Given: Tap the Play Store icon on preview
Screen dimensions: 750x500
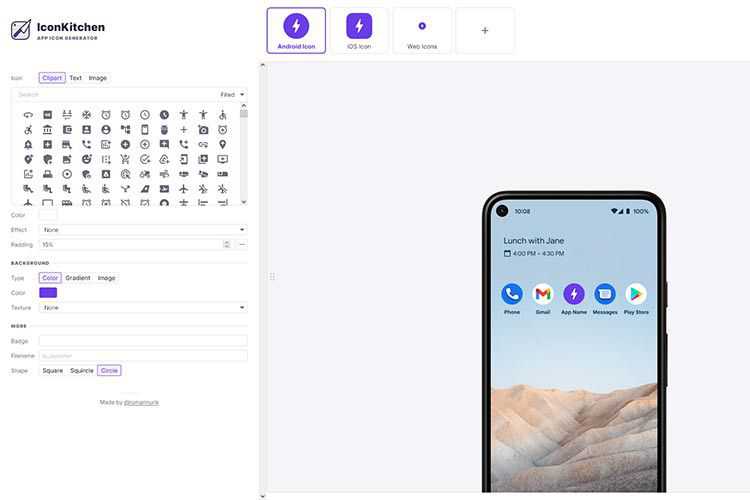Looking at the screenshot, I should point(636,294).
